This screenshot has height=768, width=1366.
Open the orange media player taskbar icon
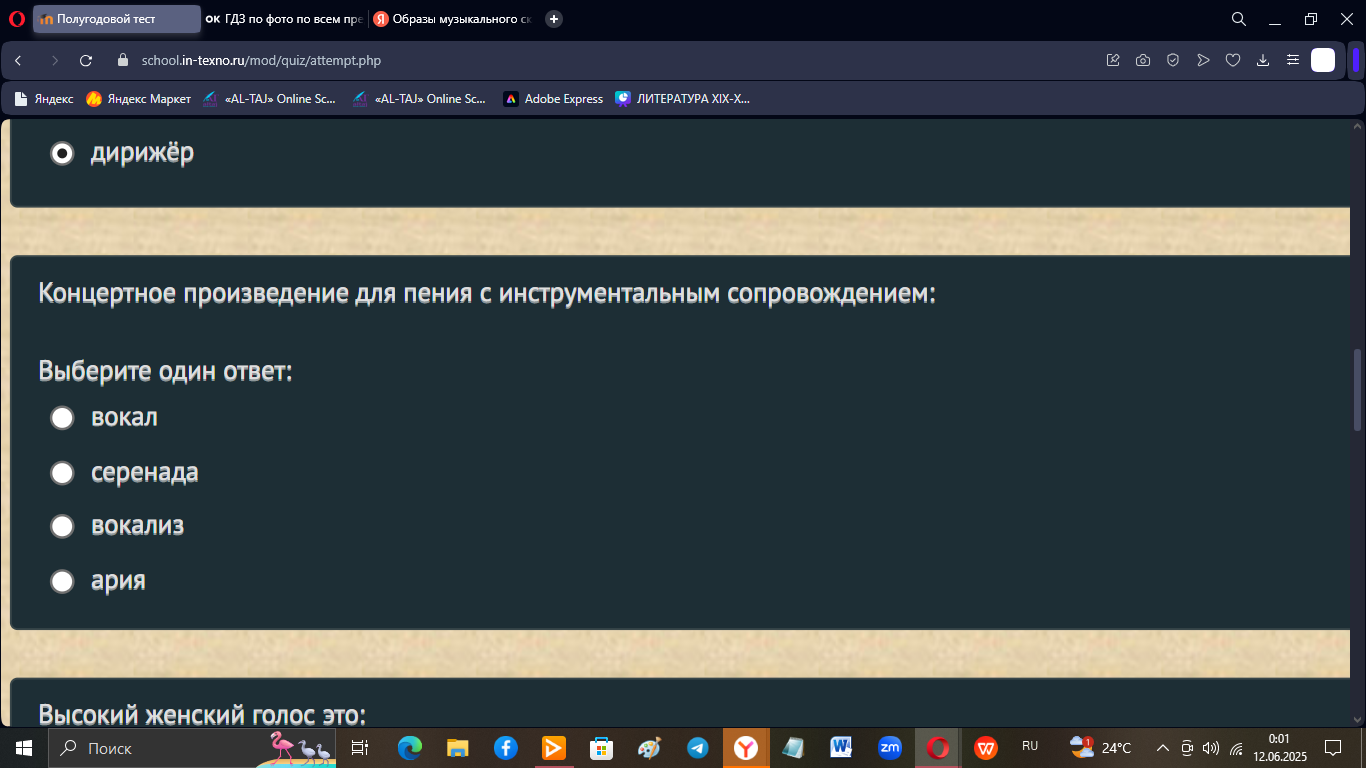coord(553,748)
